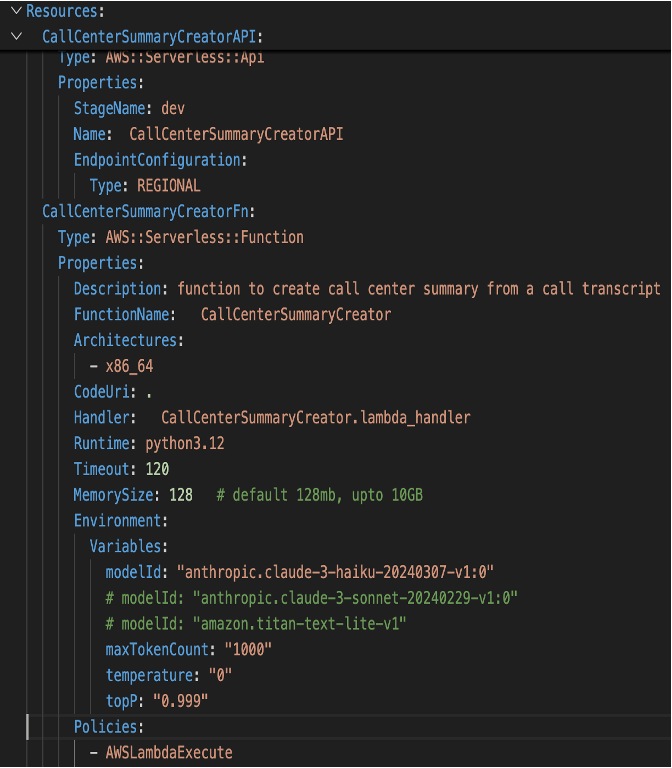
Task: Click the Timeout value 120
Action: [157, 469]
